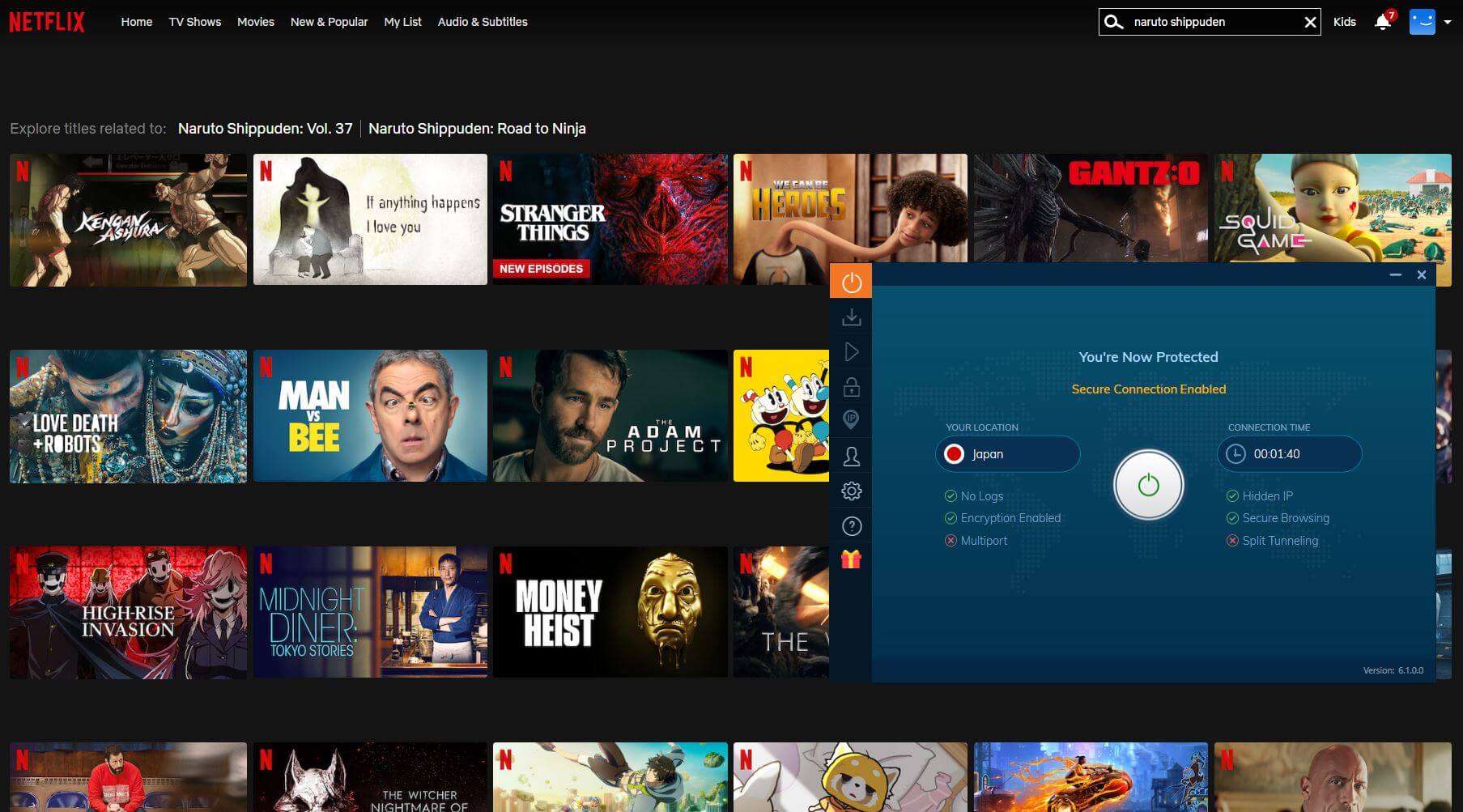The image size is (1463, 812).
Task: Open My List
Action: coord(402,22)
